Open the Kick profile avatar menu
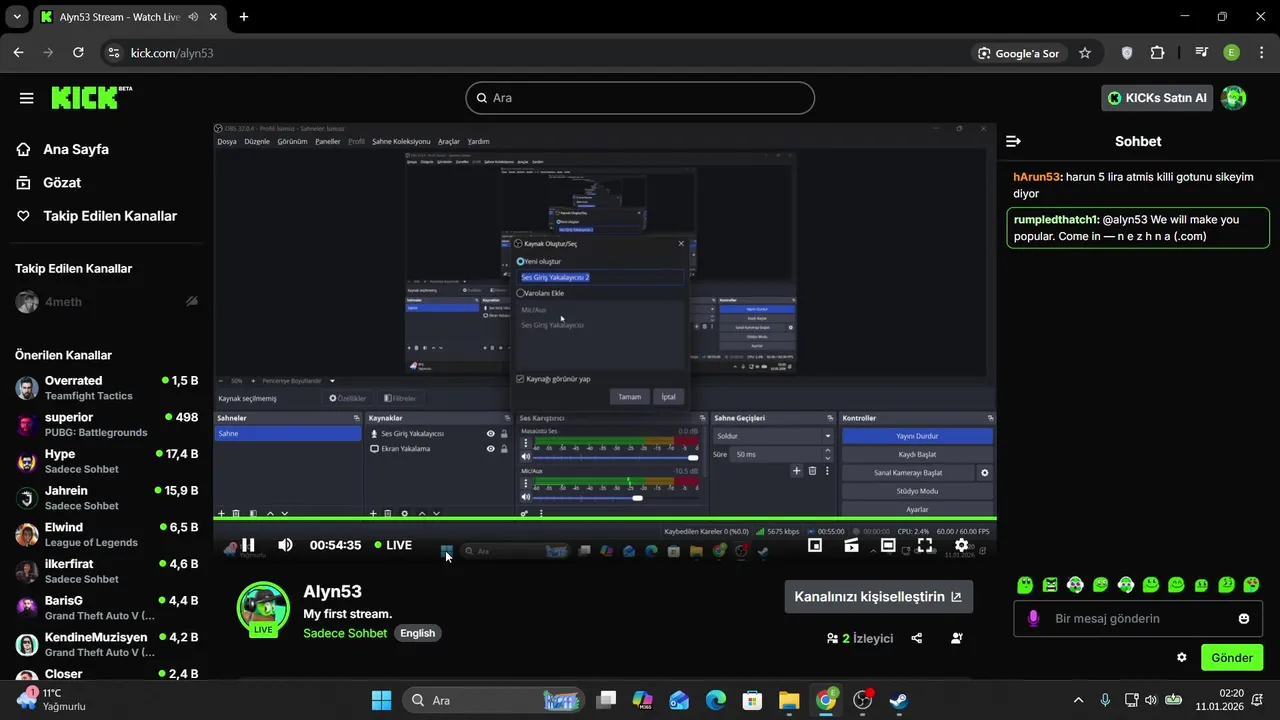The height and width of the screenshot is (720, 1280). [x=1234, y=98]
